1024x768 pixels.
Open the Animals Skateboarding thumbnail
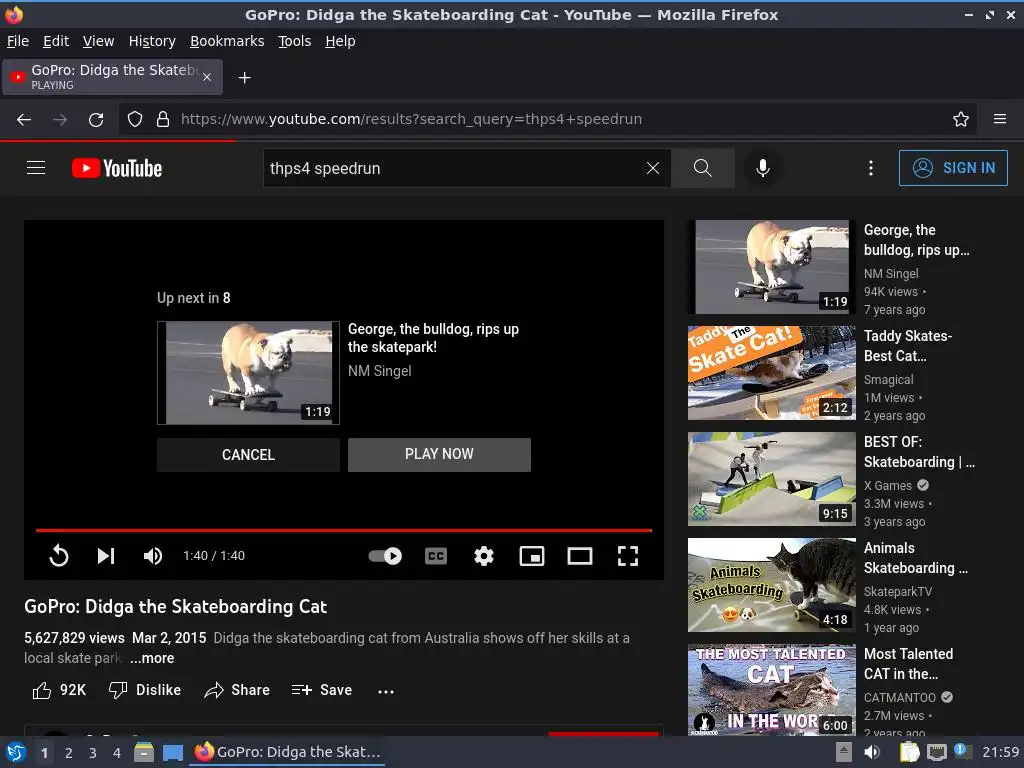point(772,585)
